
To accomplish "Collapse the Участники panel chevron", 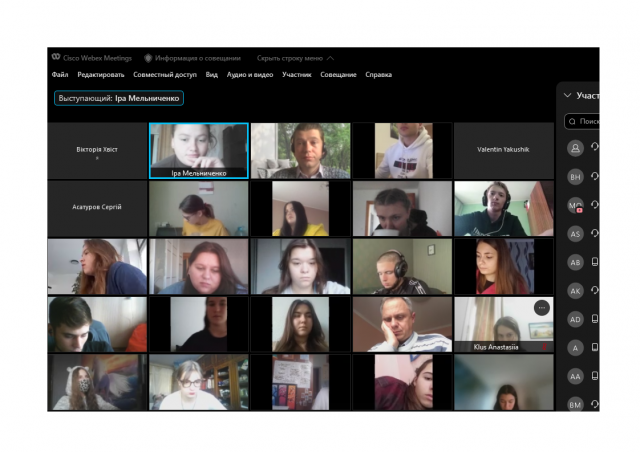I will pos(567,96).
